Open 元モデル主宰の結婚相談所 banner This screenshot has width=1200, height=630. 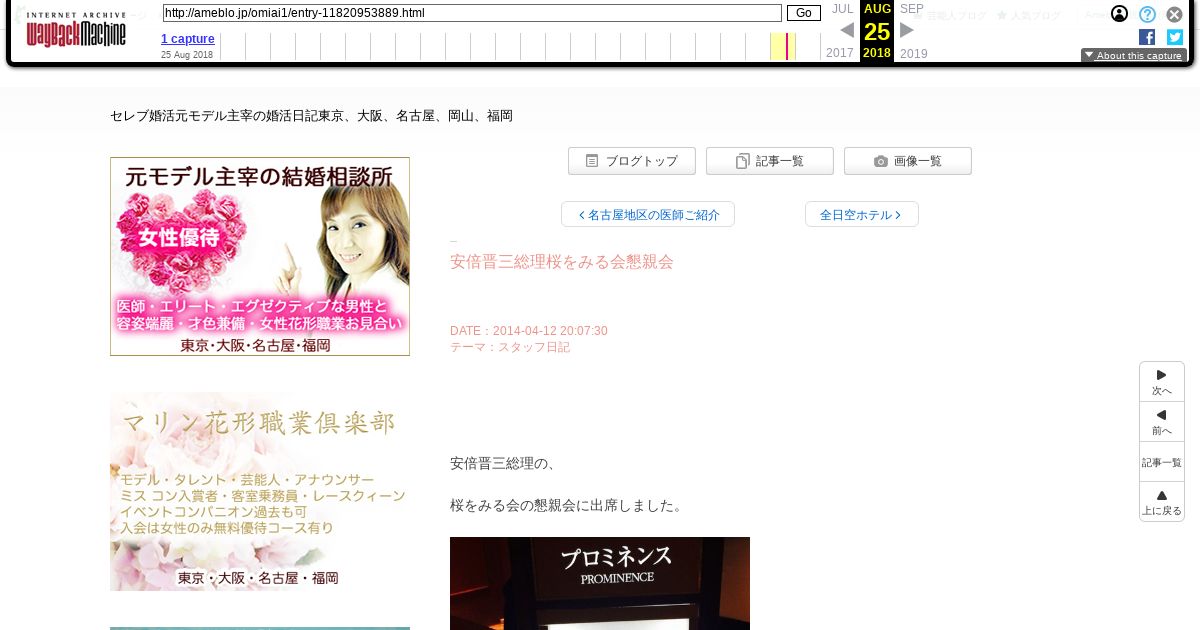coord(260,256)
